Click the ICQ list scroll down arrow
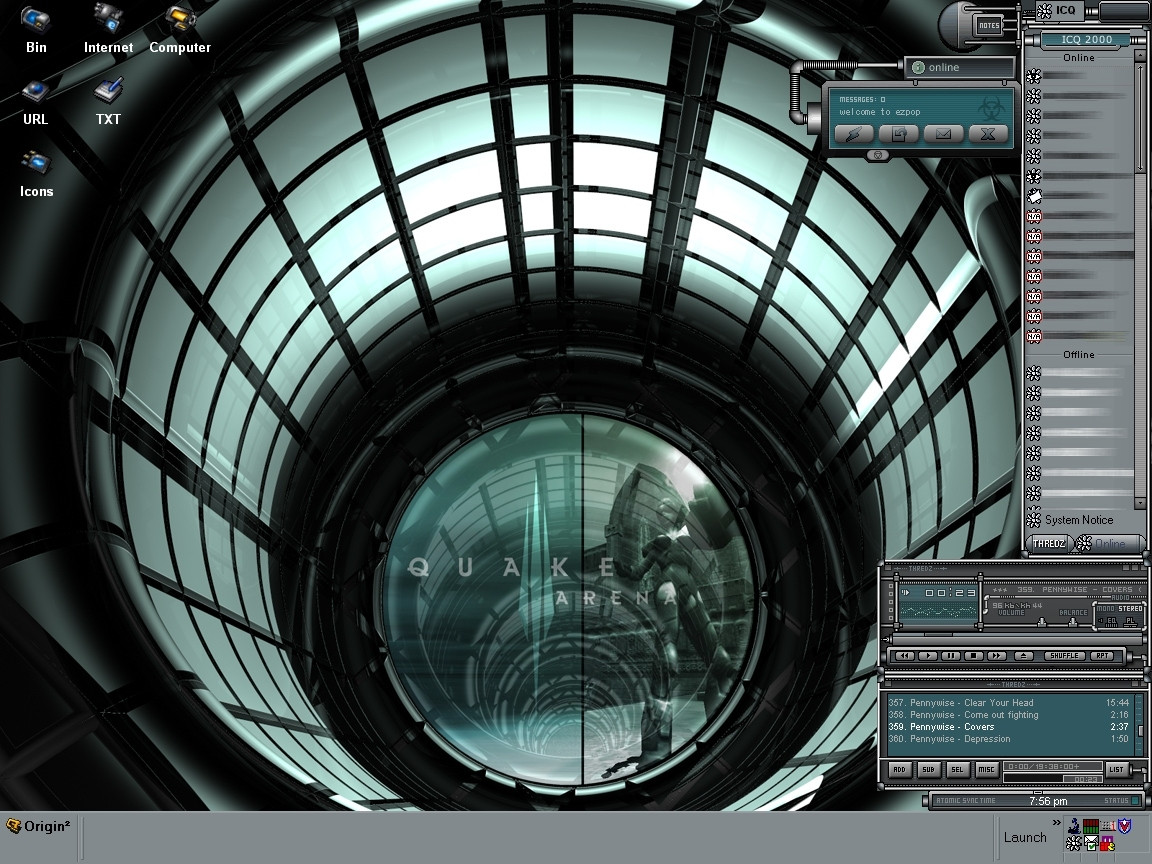Viewport: 1152px width, 864px height. [1140, 503]
